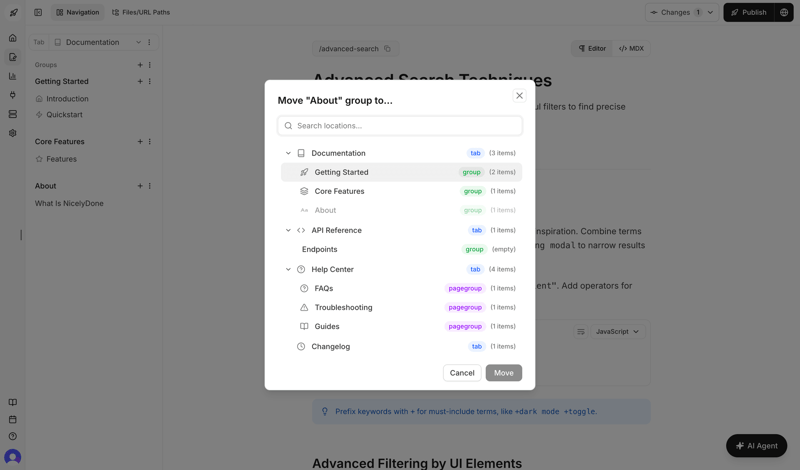Add page to Core Features group

(x=140, y=141)
